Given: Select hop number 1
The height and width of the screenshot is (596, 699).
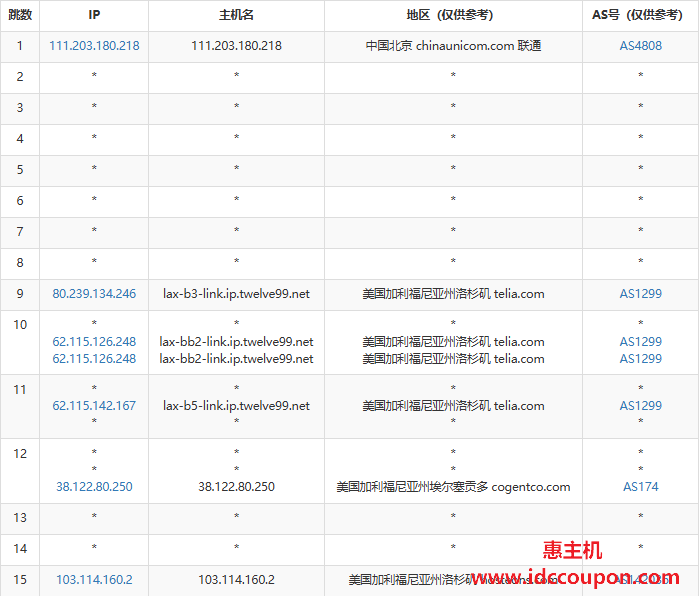Looking at the screenshot, I should click(x=20, y=46).
